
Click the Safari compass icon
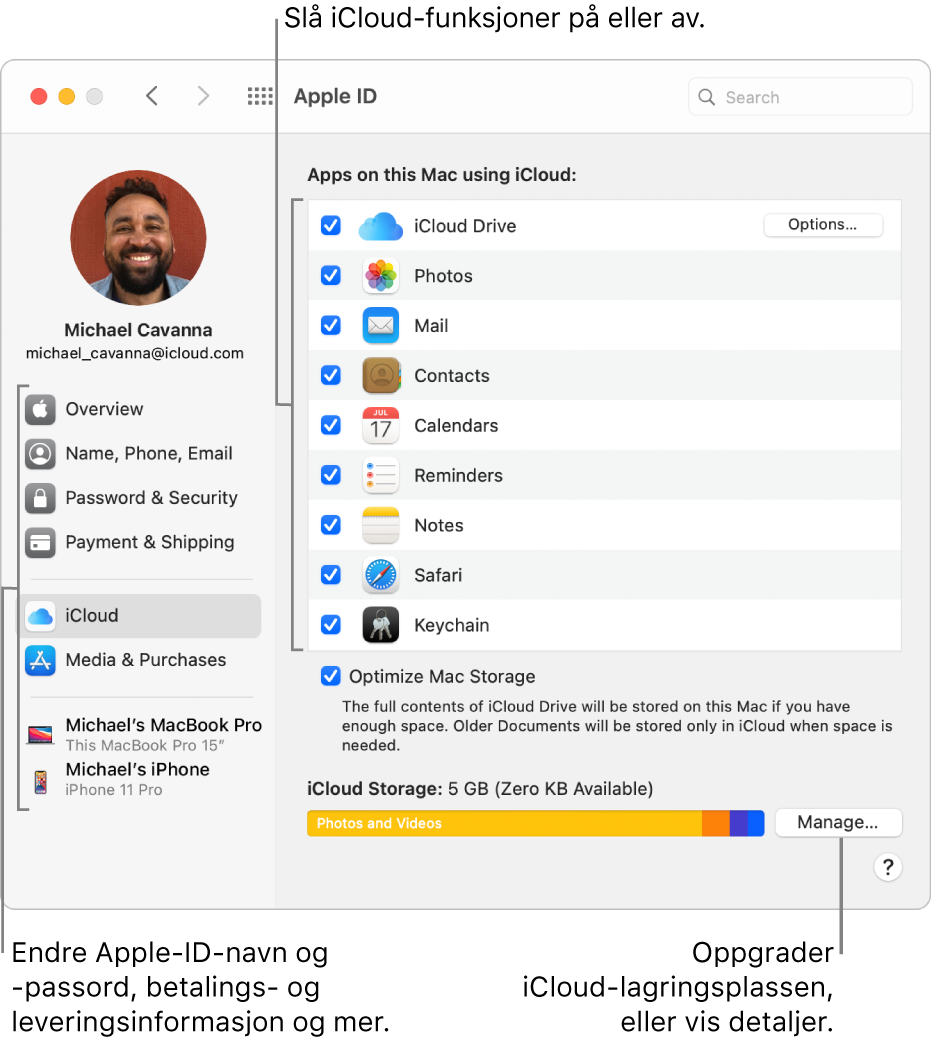[380, 575]
